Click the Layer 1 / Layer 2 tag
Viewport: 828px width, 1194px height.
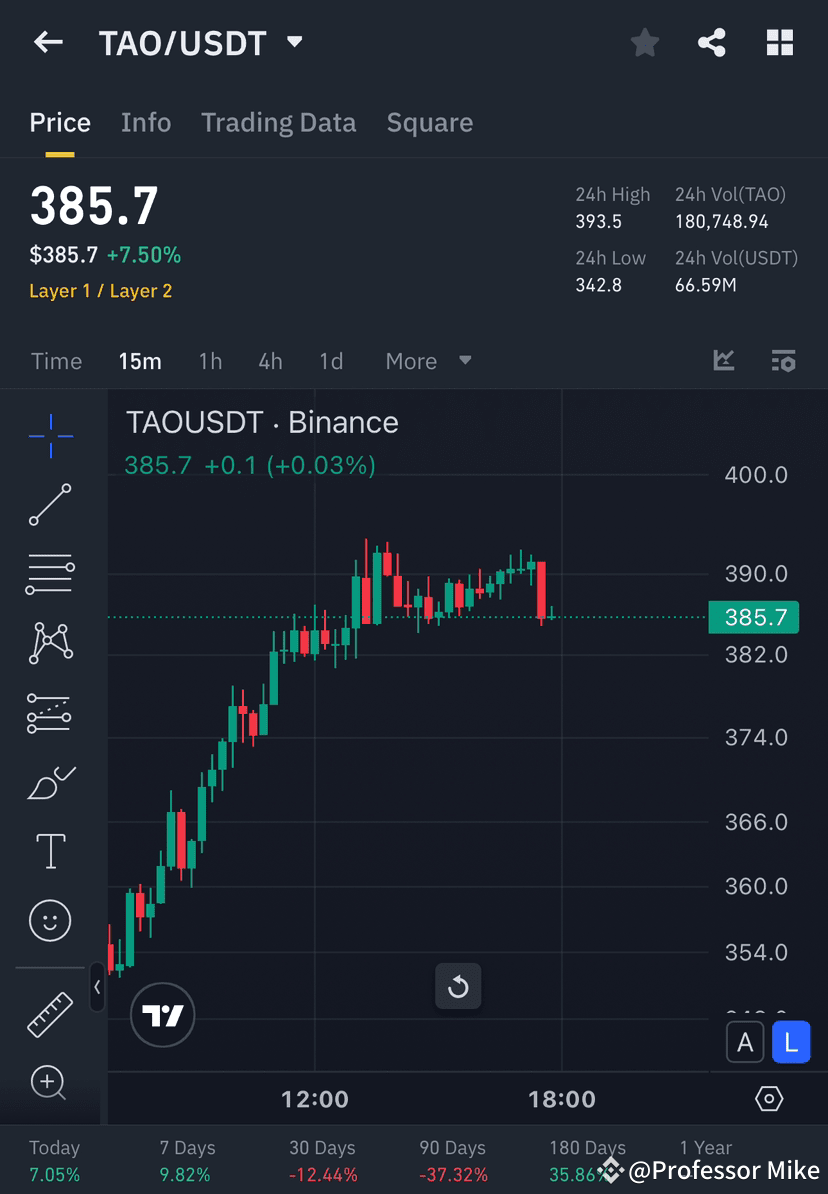click(100, 290)
